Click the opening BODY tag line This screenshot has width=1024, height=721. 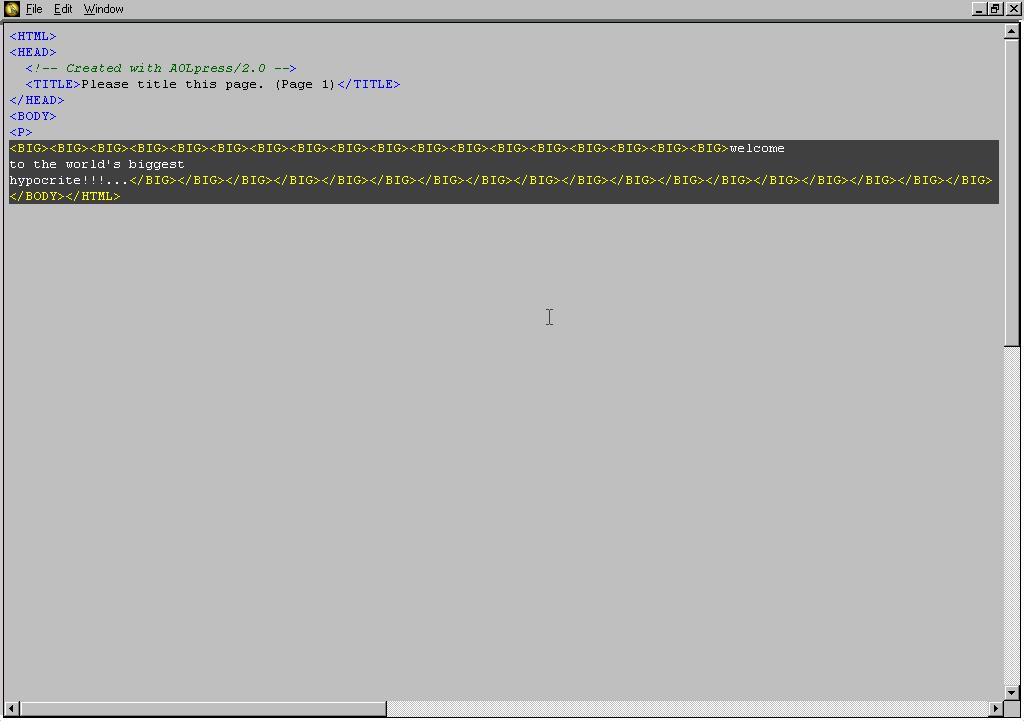[33, 116]
